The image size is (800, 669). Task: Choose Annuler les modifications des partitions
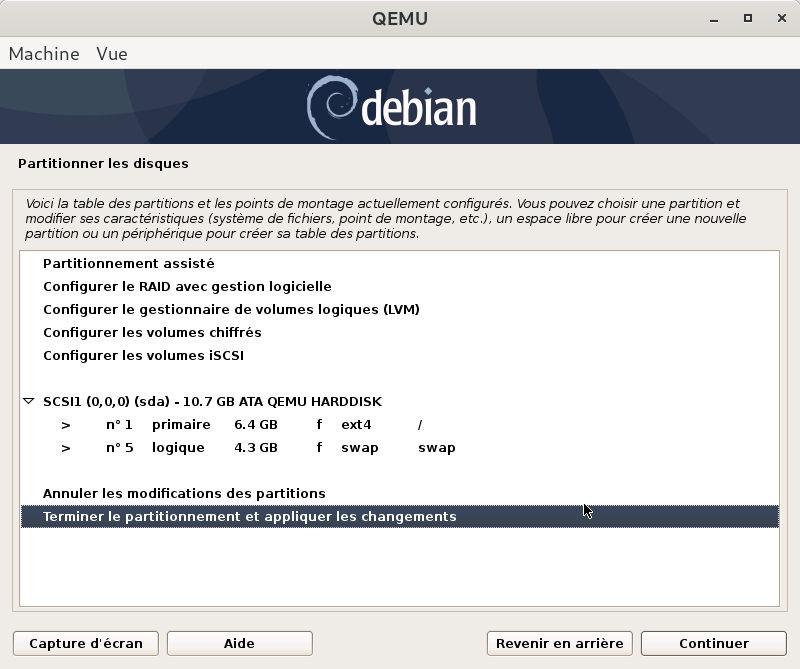tap(184, 494)
